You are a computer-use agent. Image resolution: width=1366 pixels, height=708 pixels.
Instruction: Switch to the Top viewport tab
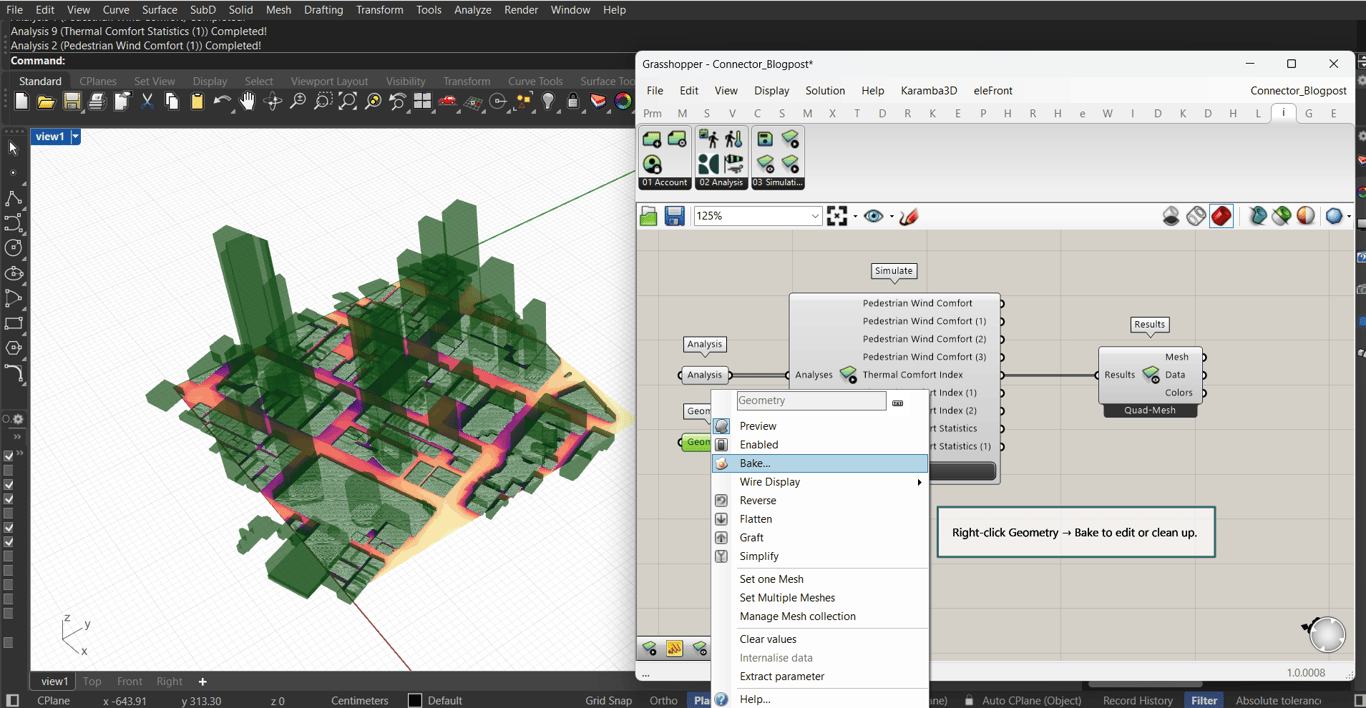(x=92, y=681)
